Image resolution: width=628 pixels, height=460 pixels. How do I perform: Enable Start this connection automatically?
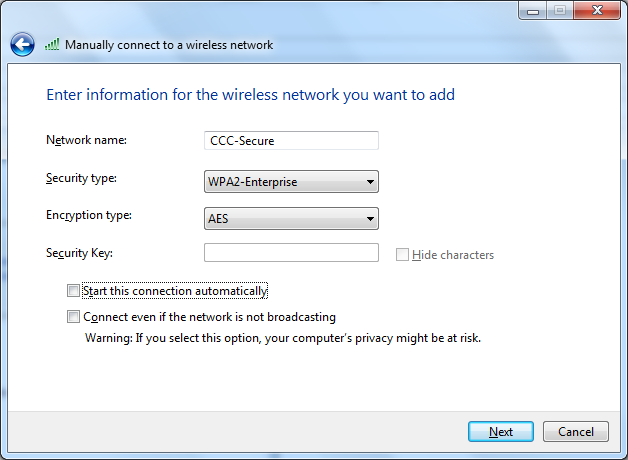pyautogui.click(x=73, y=291)
